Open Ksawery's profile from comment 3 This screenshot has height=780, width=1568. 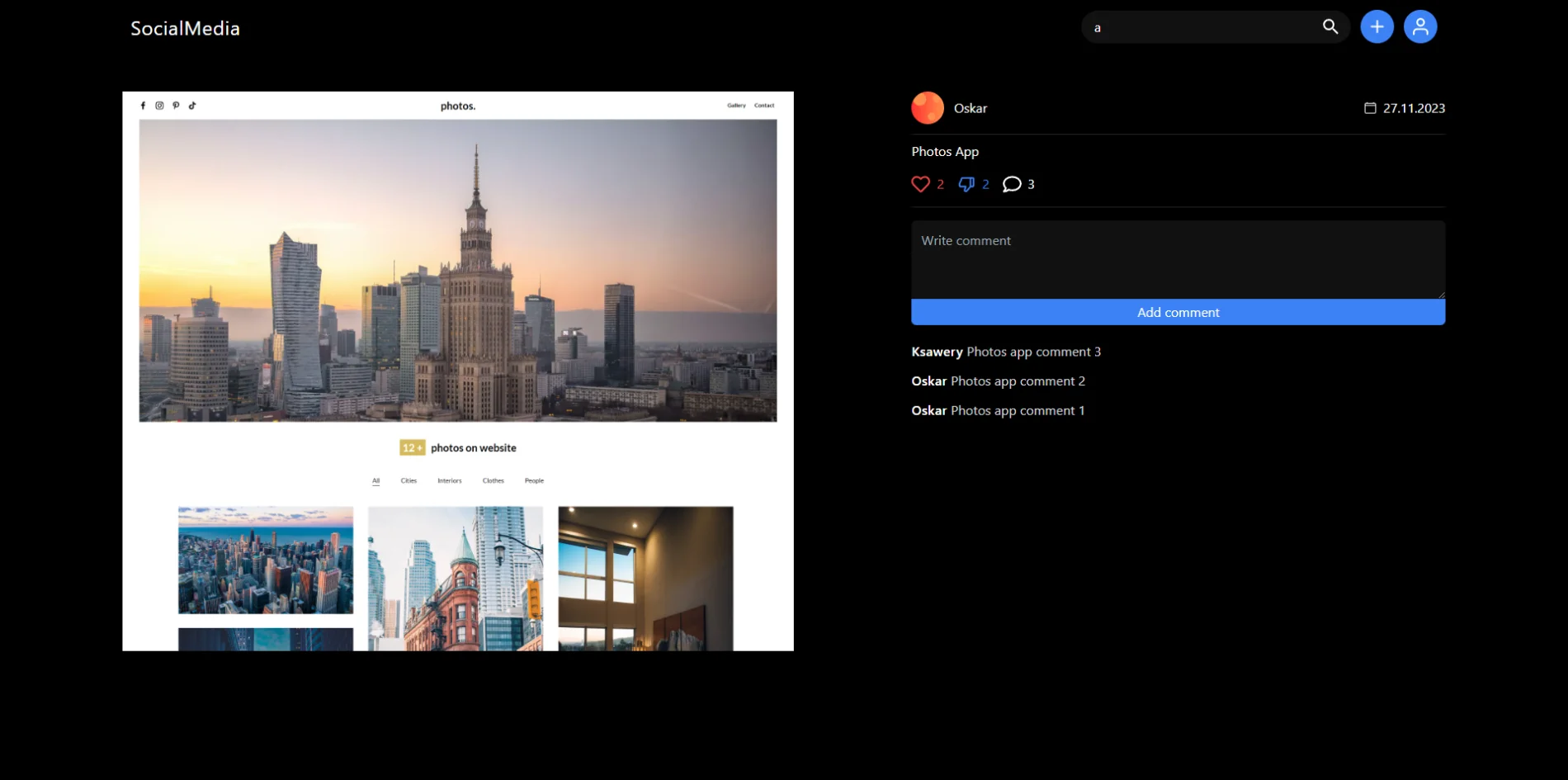(x=937, y=352)
